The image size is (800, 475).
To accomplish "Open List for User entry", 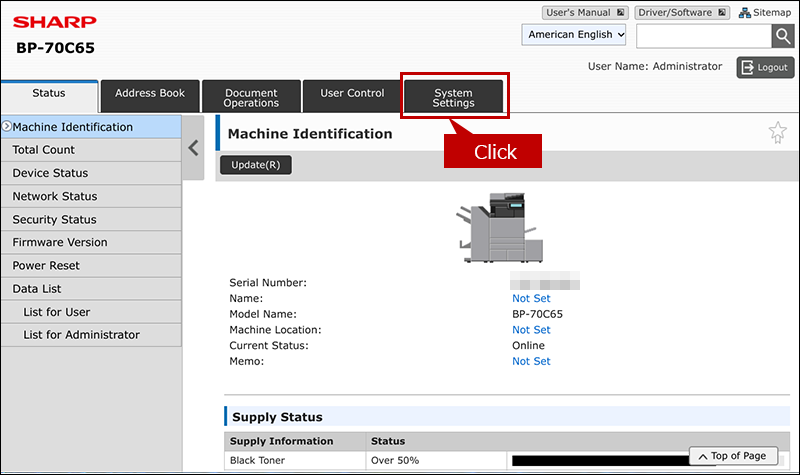I will (x=91, y=312).
